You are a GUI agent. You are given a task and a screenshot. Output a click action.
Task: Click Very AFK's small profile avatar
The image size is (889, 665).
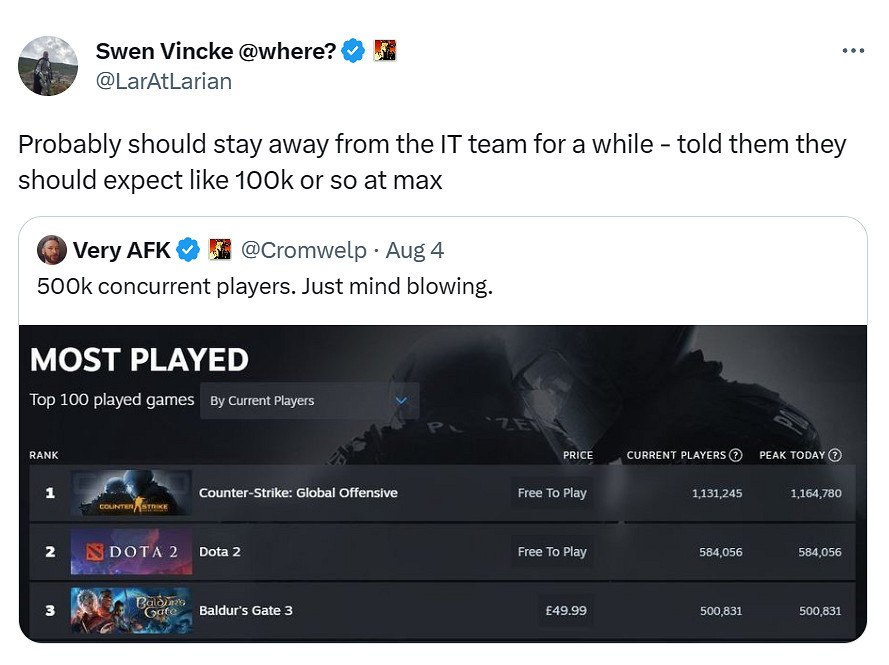51,249
